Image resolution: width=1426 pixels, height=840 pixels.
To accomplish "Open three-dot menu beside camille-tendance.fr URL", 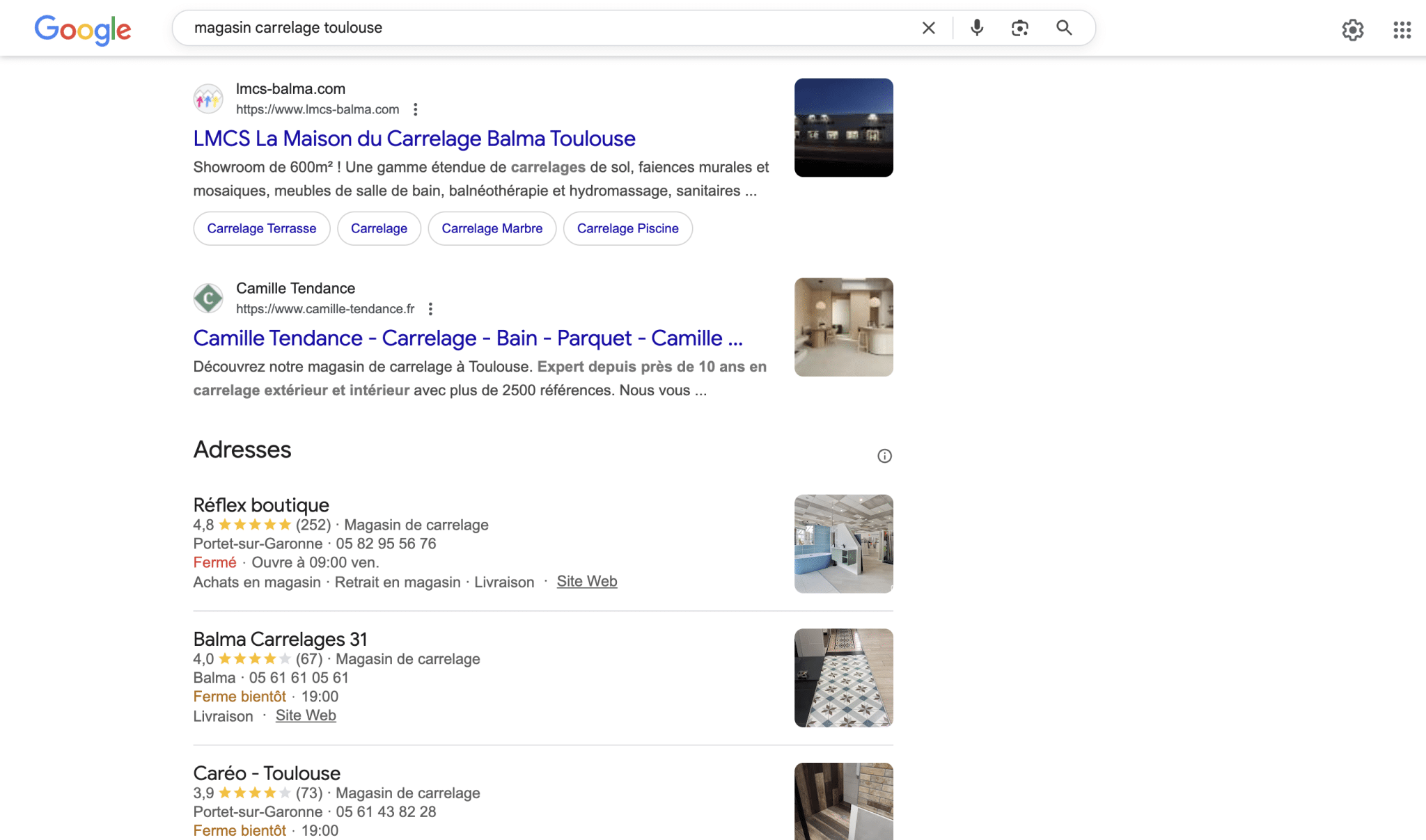I will tap(430, 309).
